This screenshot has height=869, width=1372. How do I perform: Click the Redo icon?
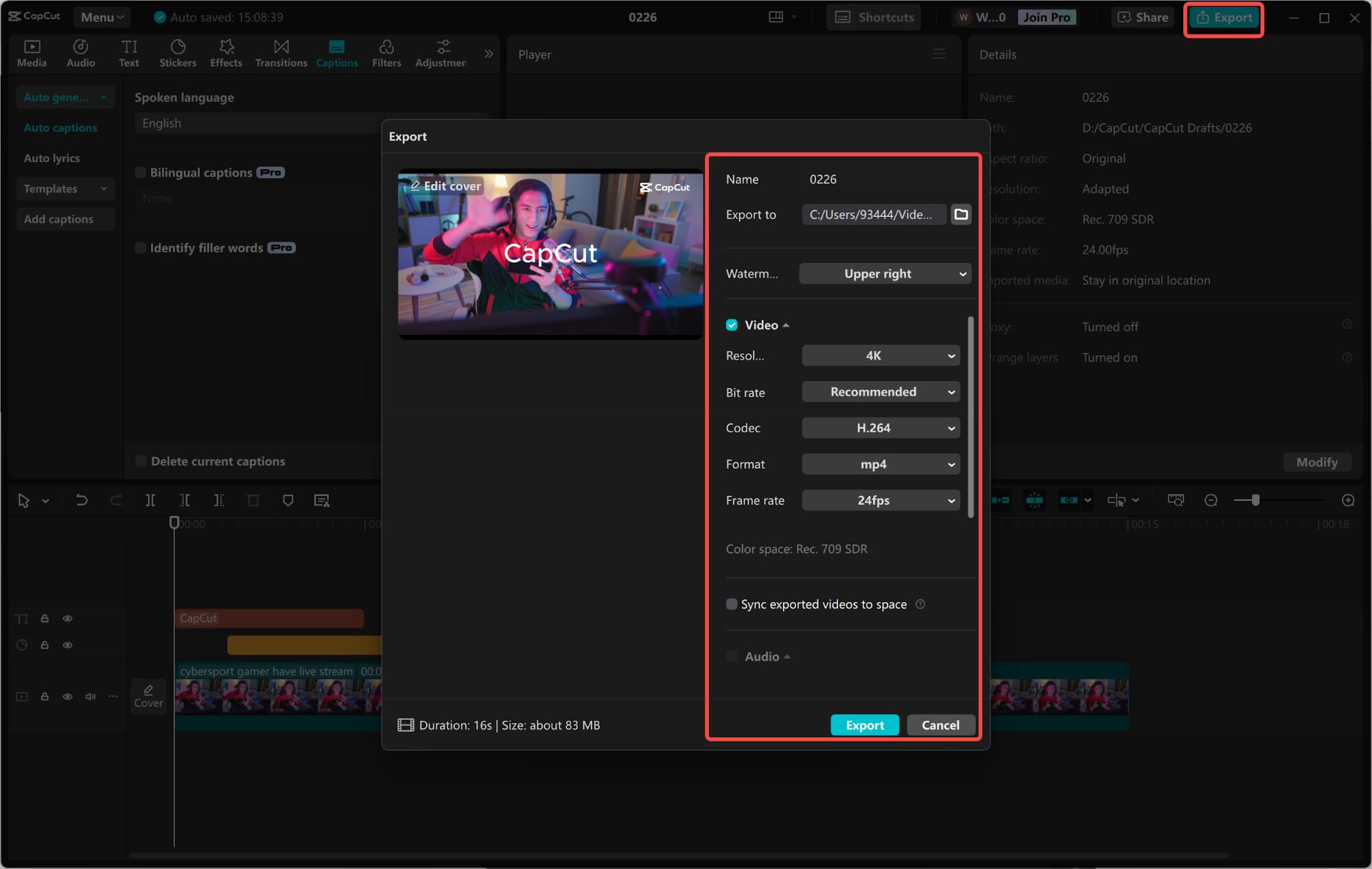click(x=116, y=500)
